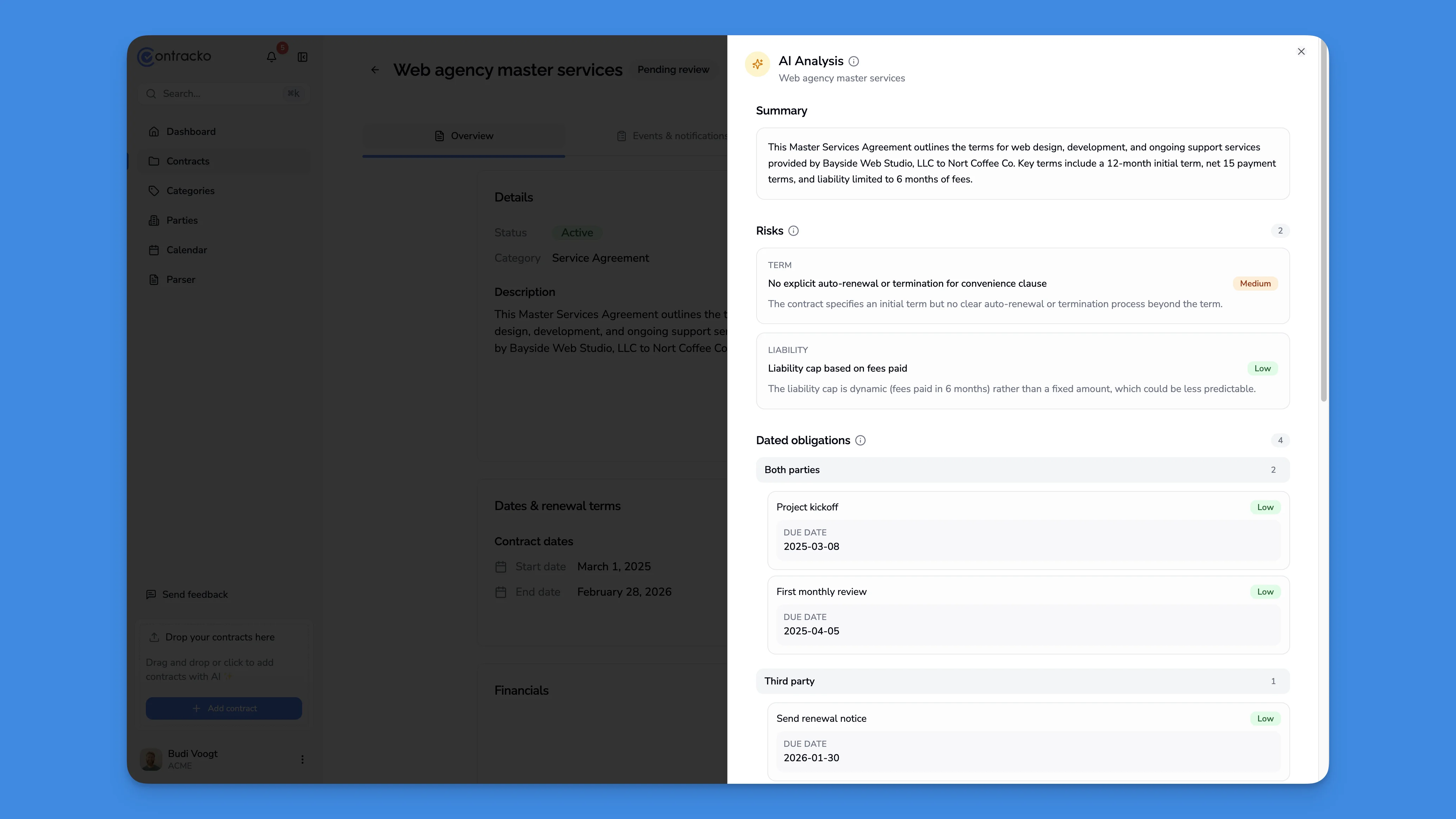Open Calendar from the sidebar
The height and width of the screenshot is (819, 1456).
tap(187, 249)
